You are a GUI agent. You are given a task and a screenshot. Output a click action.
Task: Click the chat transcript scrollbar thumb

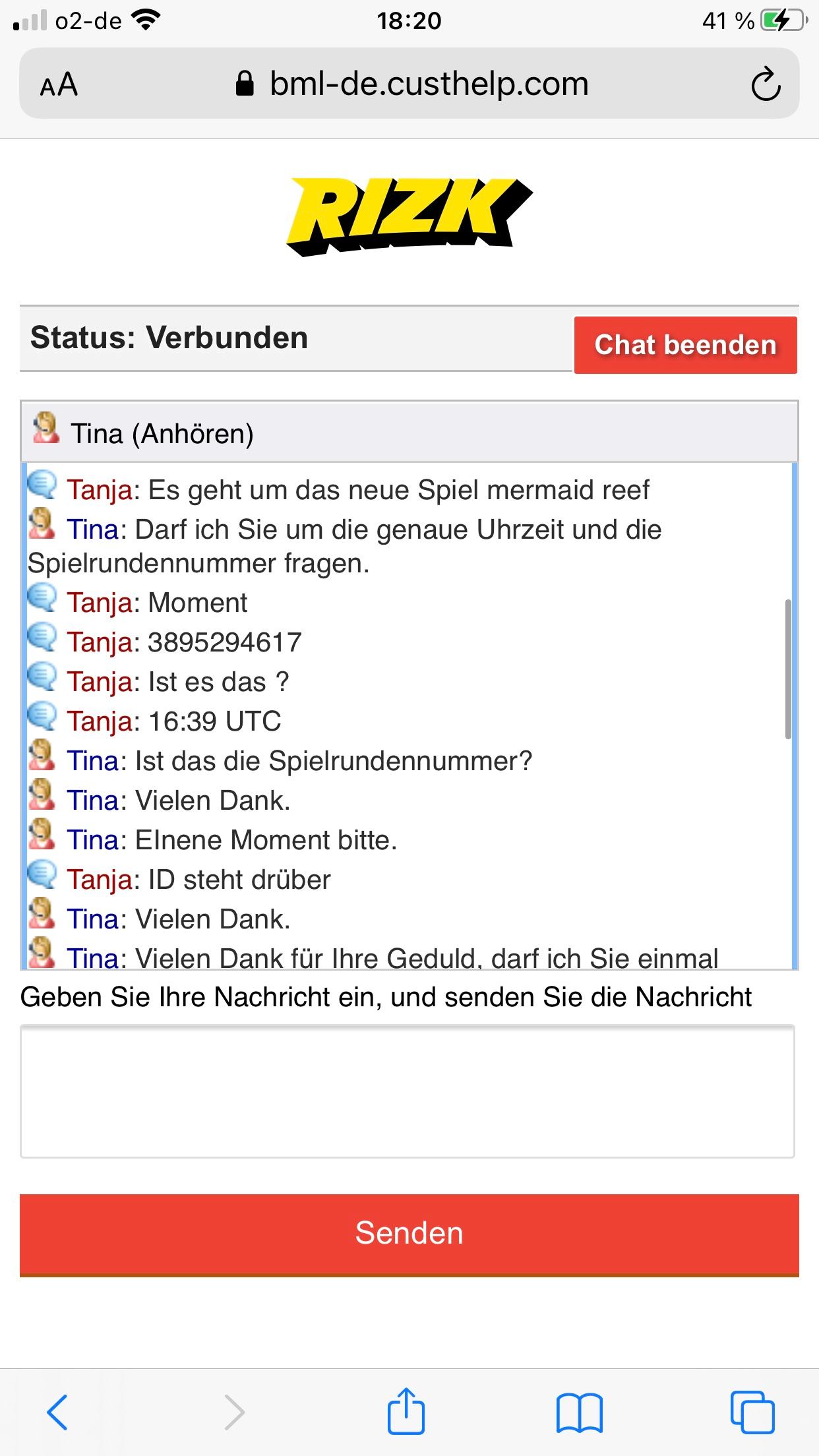pyautogui.click(x=787, y=669)
